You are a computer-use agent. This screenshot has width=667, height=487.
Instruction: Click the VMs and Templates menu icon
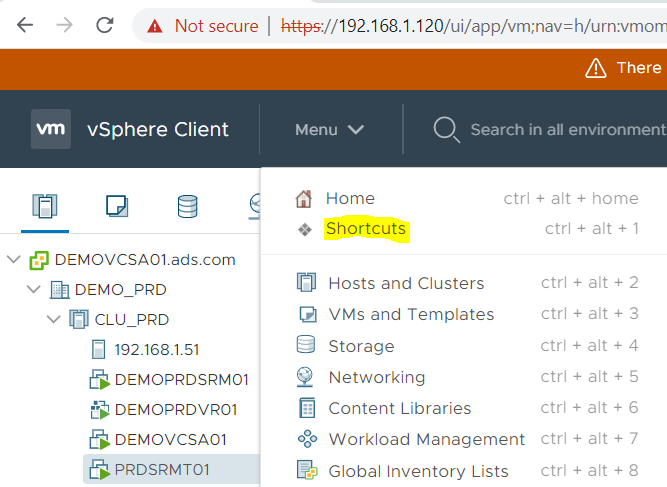point(308,314)
